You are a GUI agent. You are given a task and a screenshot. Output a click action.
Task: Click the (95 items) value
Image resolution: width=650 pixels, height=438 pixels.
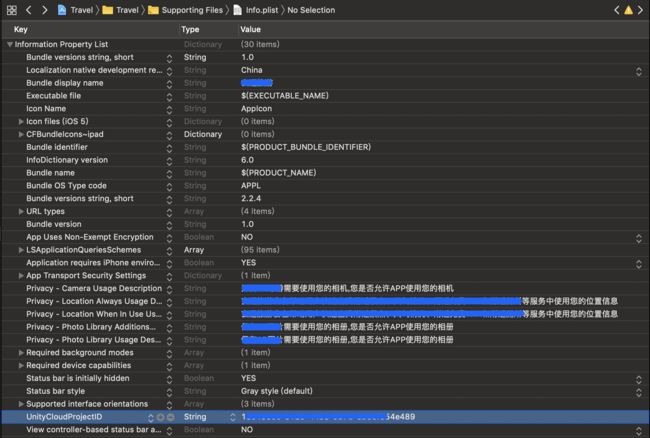pos(260,250)
